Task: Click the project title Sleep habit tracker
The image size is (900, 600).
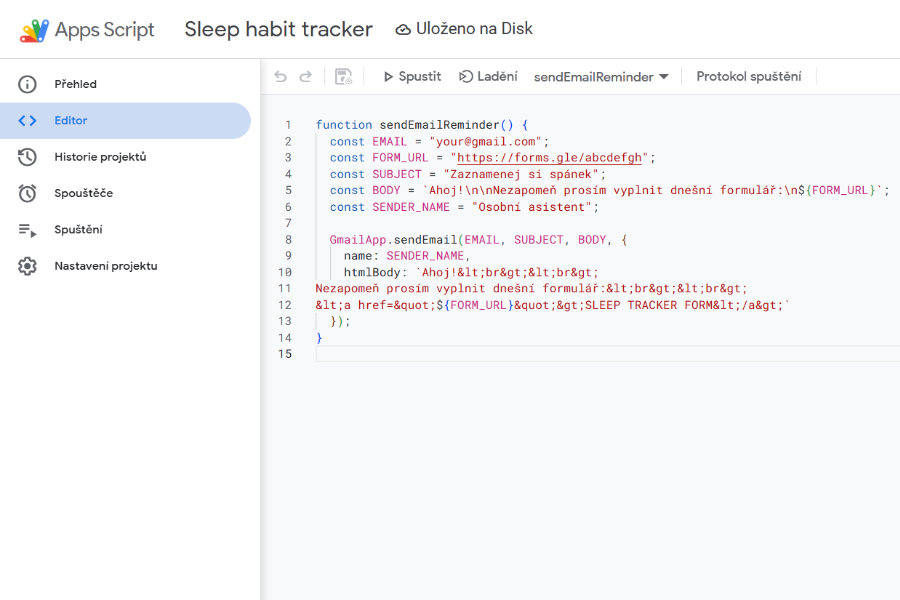Action: coord(278,29)
